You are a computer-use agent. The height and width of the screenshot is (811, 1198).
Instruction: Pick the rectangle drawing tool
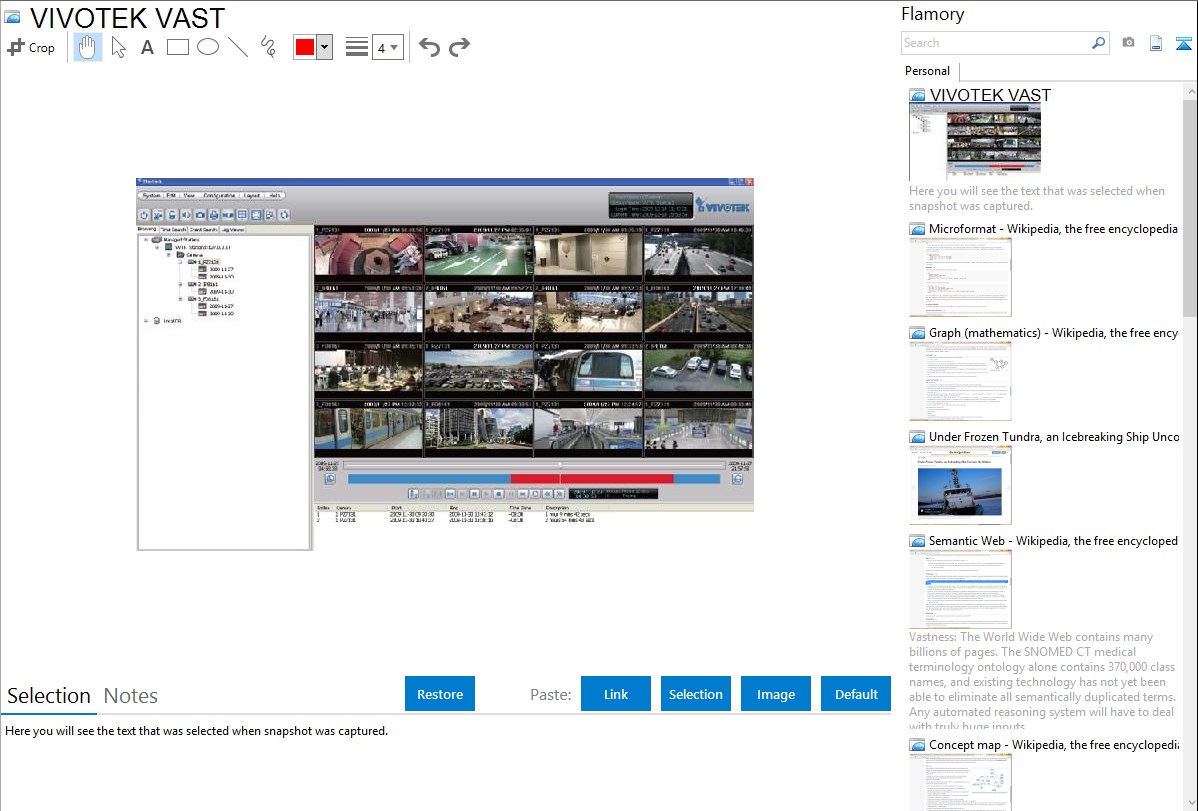(177, 47)
